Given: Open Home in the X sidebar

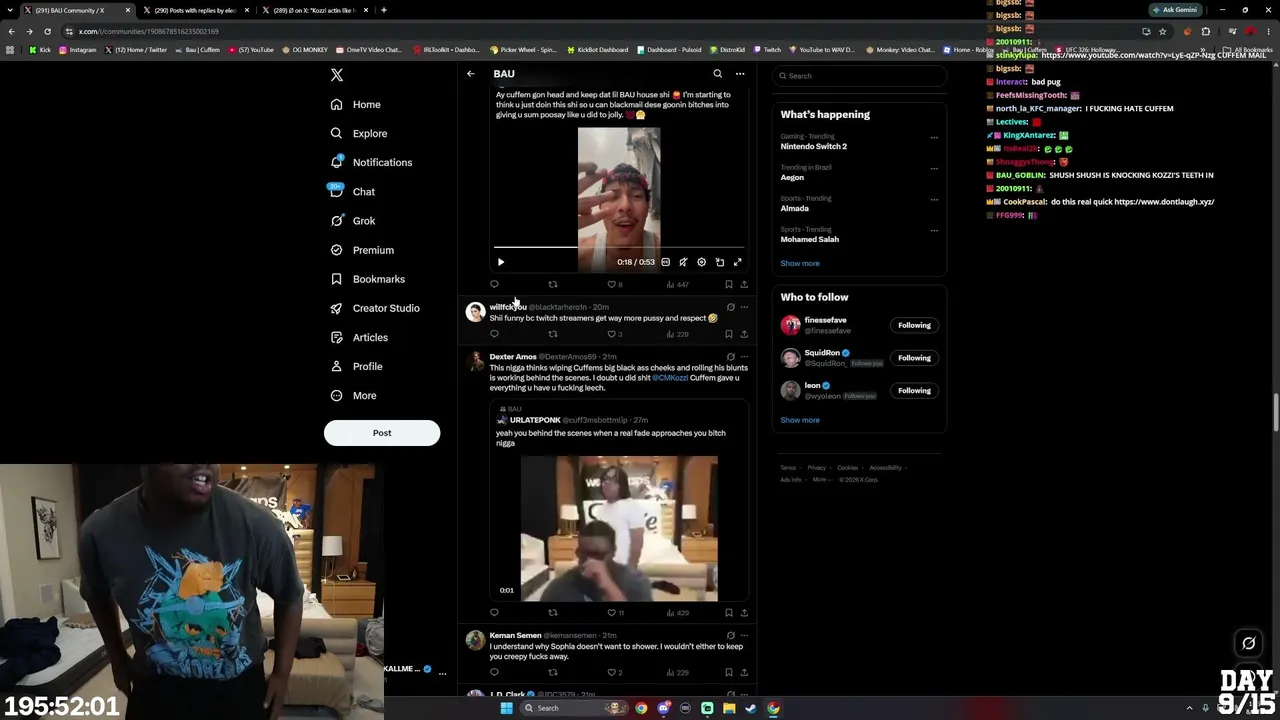Looking at the screenshot, I should 355,105.
